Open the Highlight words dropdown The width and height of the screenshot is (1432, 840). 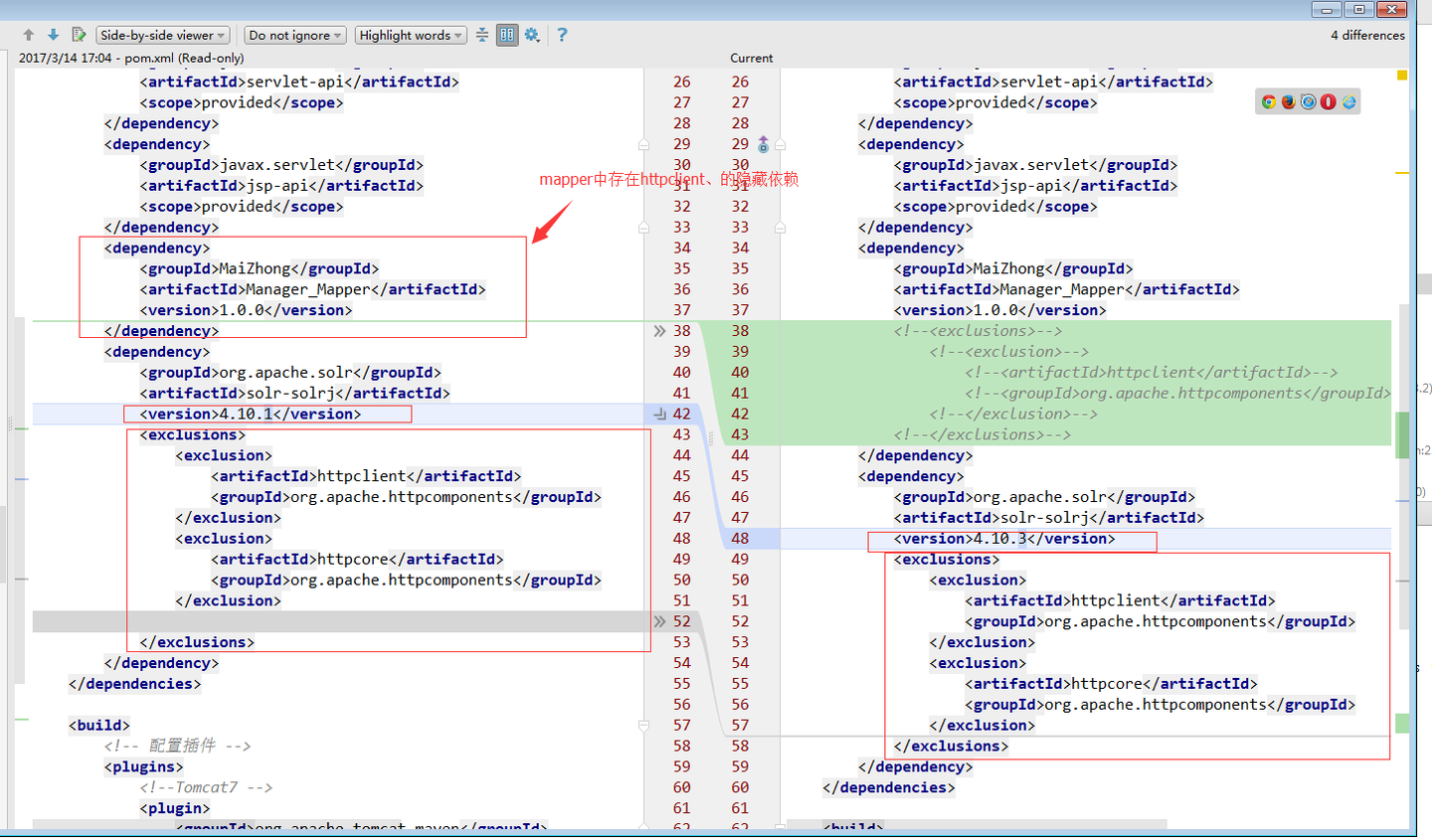(x=410, y=34)
